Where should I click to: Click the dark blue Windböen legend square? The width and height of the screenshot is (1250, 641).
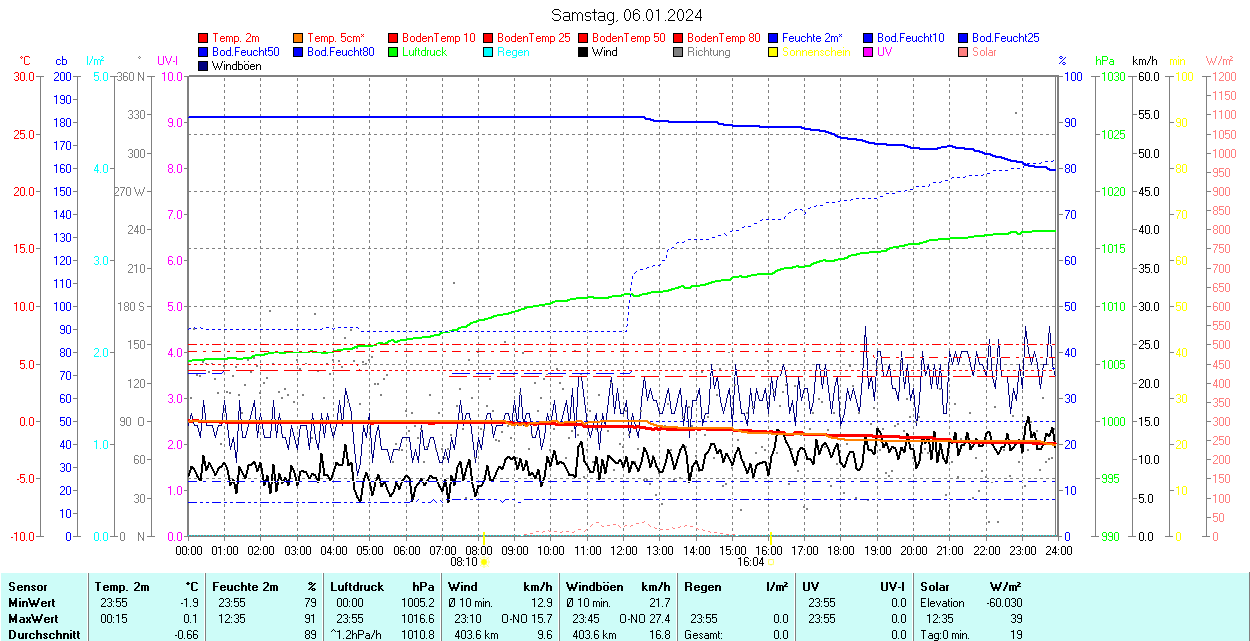204,66
